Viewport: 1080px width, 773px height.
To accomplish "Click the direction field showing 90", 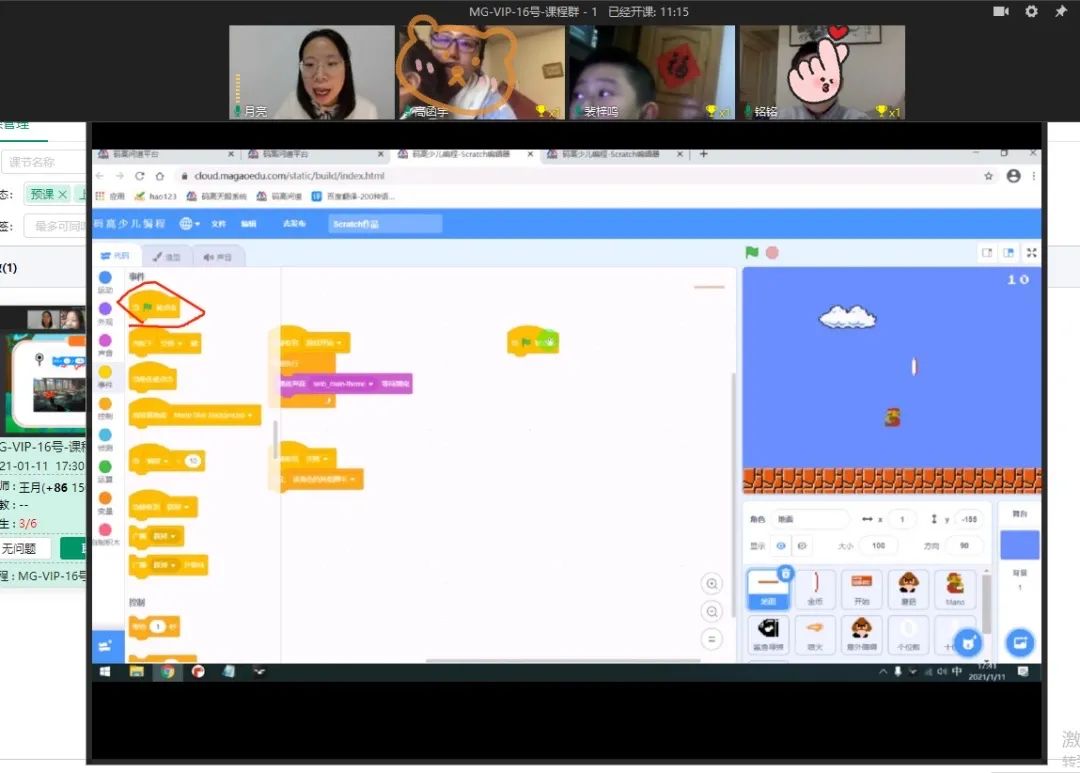I will (x=964, y=546).
